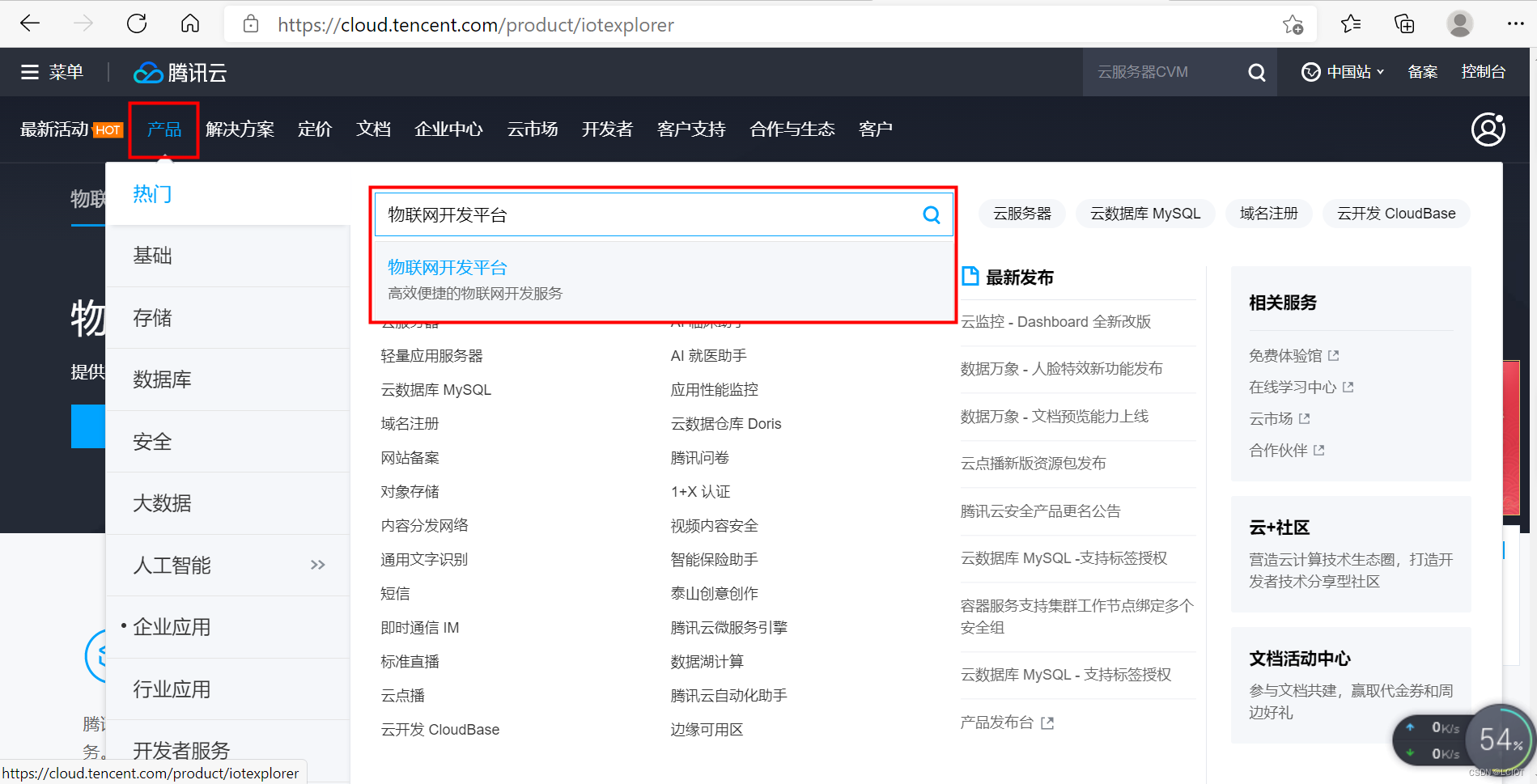Click external-link icon beside 免费体验馆
1537x784 pixels.
pos(1334,355)
